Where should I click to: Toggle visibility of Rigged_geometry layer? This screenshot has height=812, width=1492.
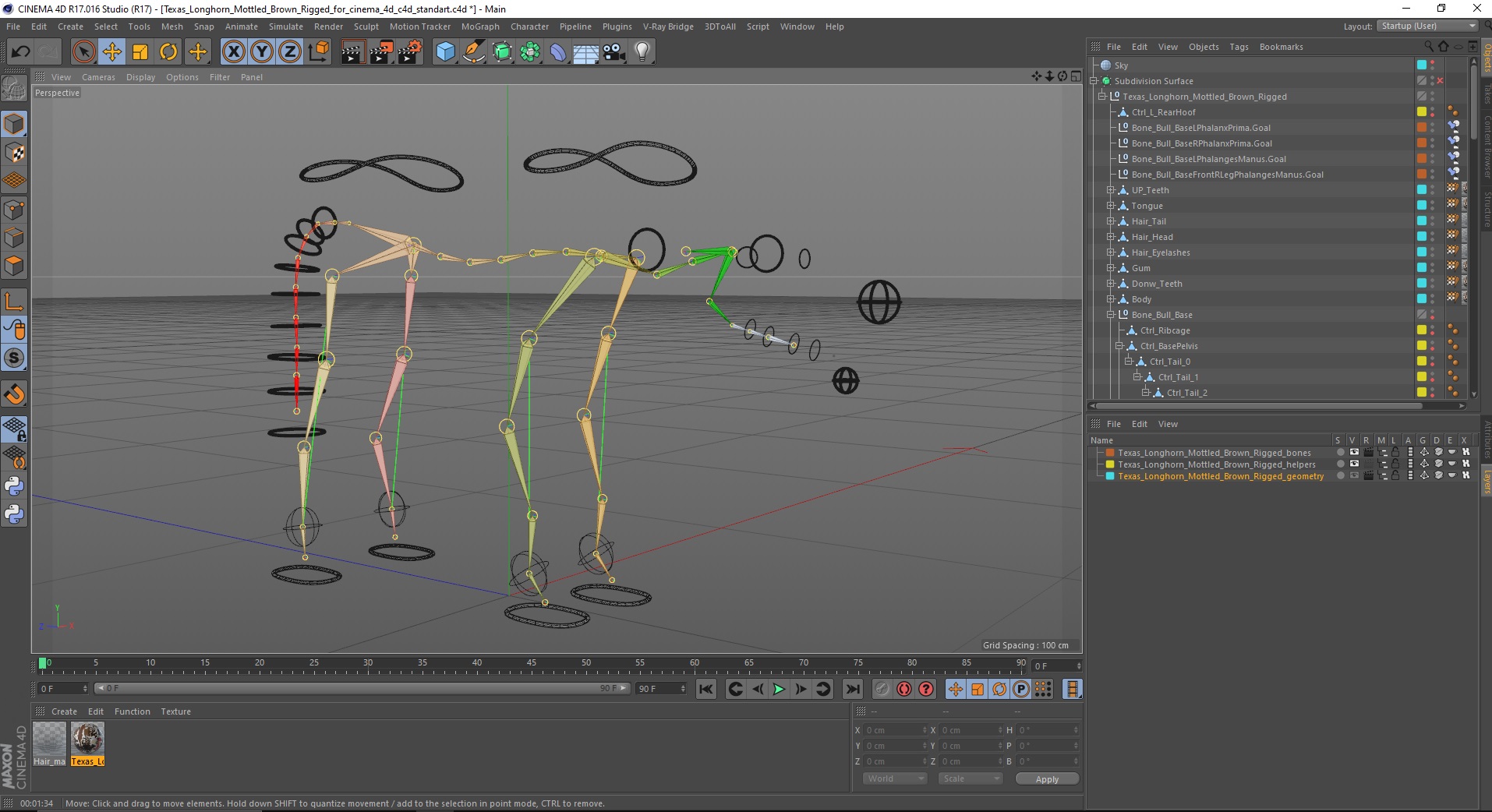tap(1354, 475)
